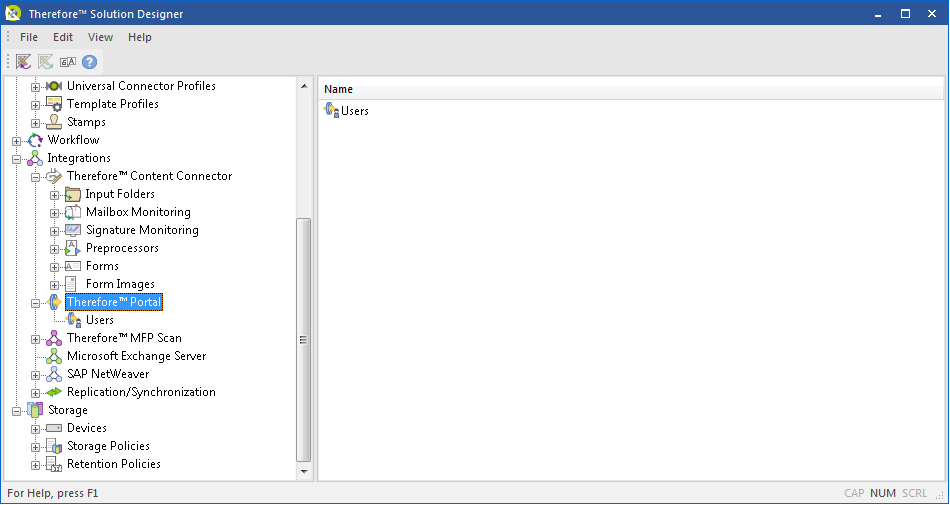Open the Edit menu
Image resolution: width=950 pixels, height=505 pixels.
click(x=63, y=37)
